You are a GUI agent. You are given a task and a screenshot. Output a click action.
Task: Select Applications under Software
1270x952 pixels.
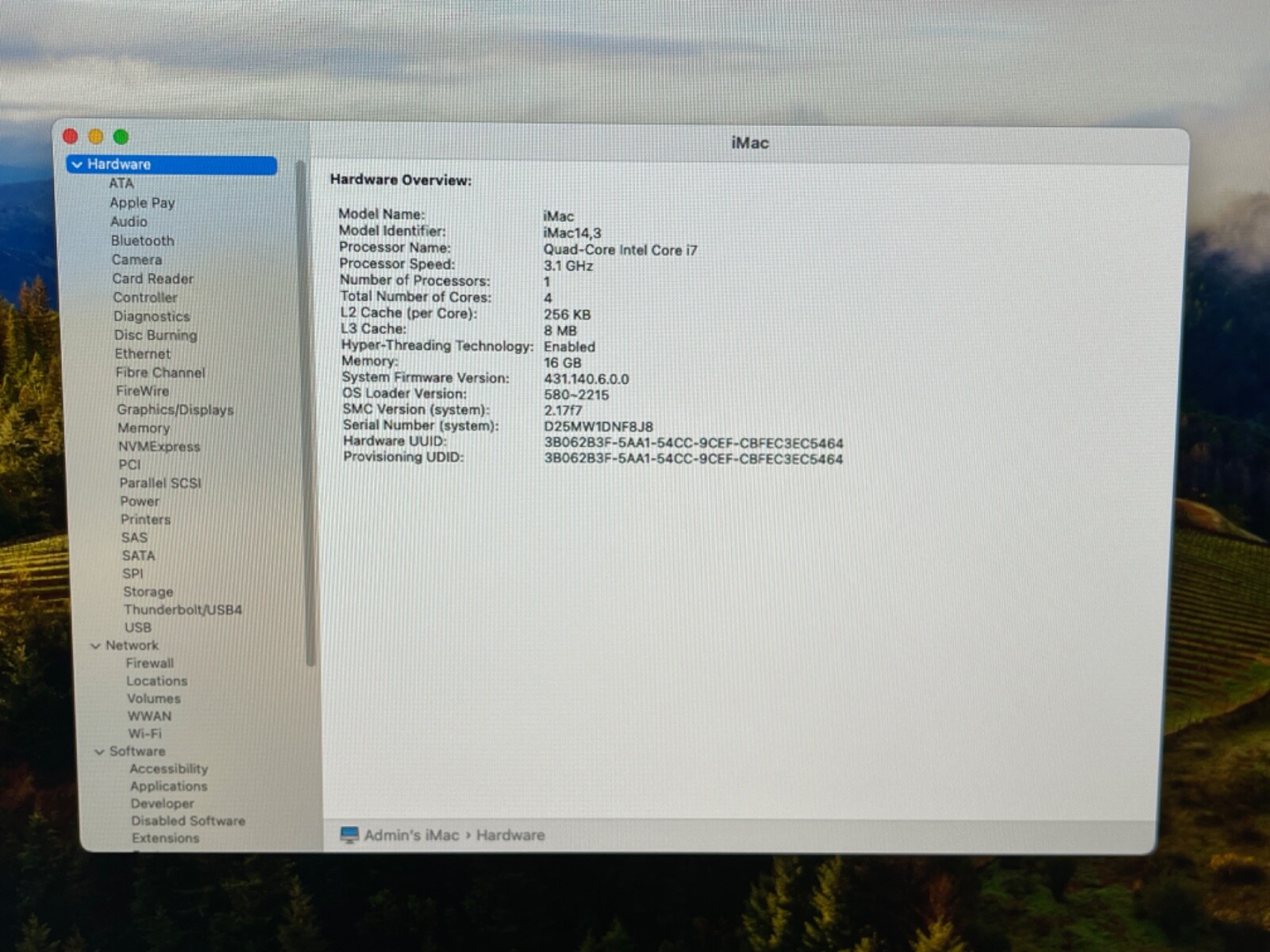(168, 785)
